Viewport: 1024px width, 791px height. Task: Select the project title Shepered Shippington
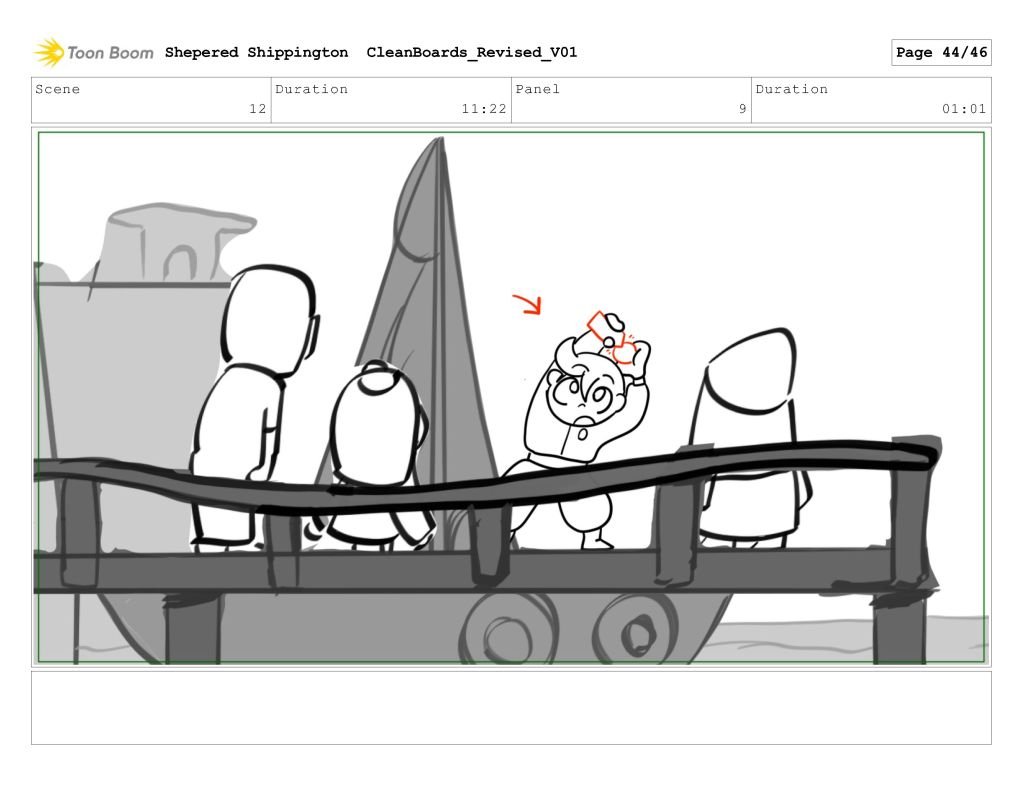coord(256,52)
